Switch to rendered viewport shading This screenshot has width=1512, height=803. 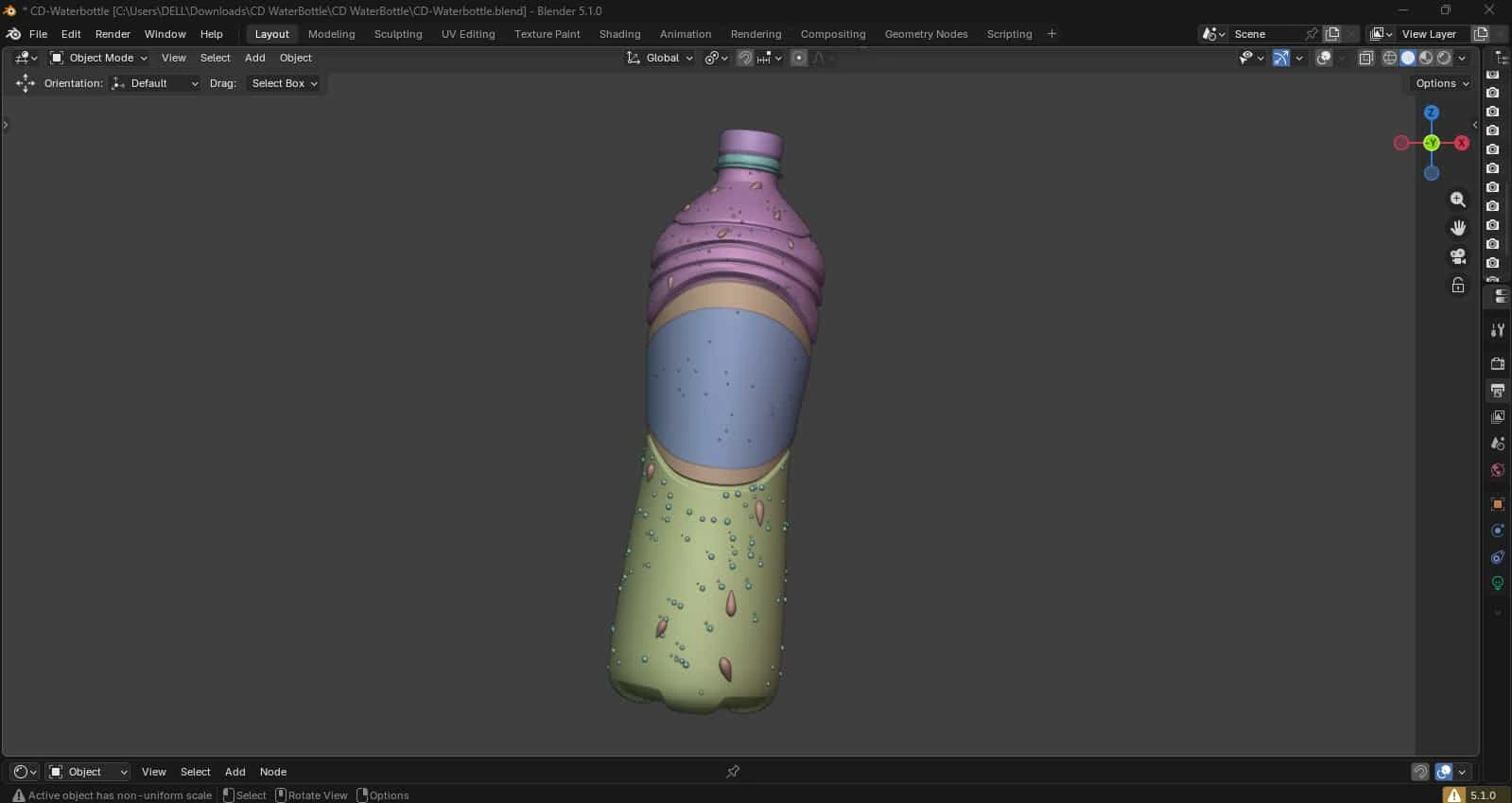click(1444, 58)
